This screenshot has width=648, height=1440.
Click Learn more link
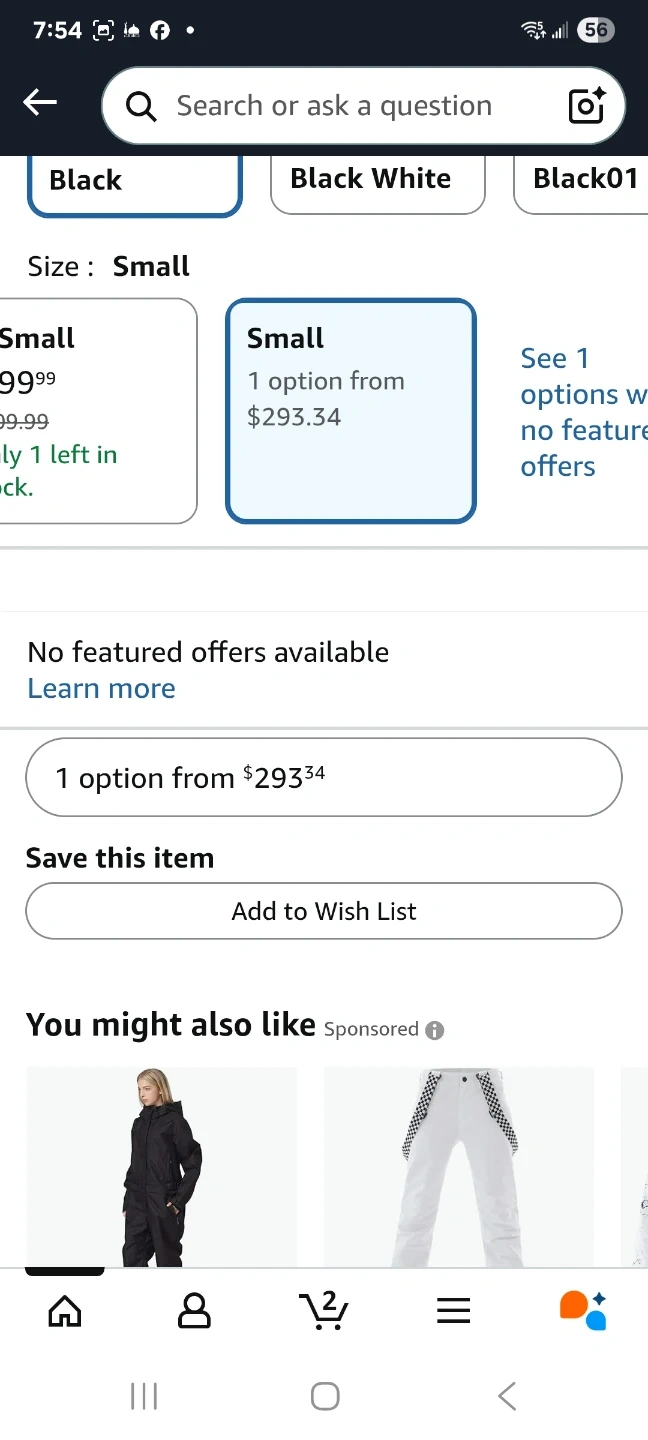[101, 688]
